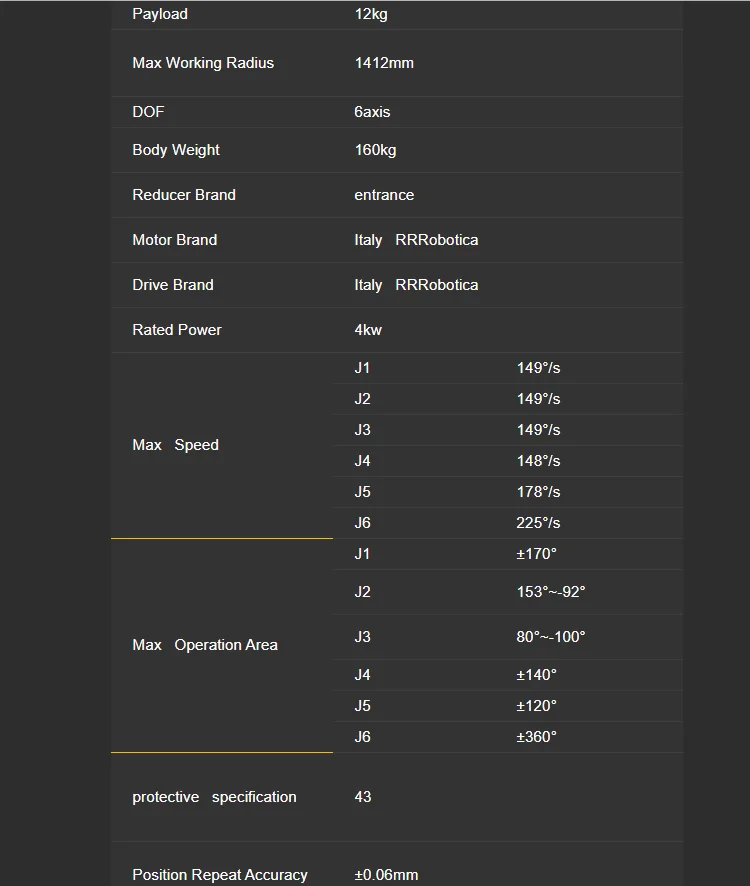Click the Motor Brand label
This screenshot has width=750, height=886.
[175, 240]
